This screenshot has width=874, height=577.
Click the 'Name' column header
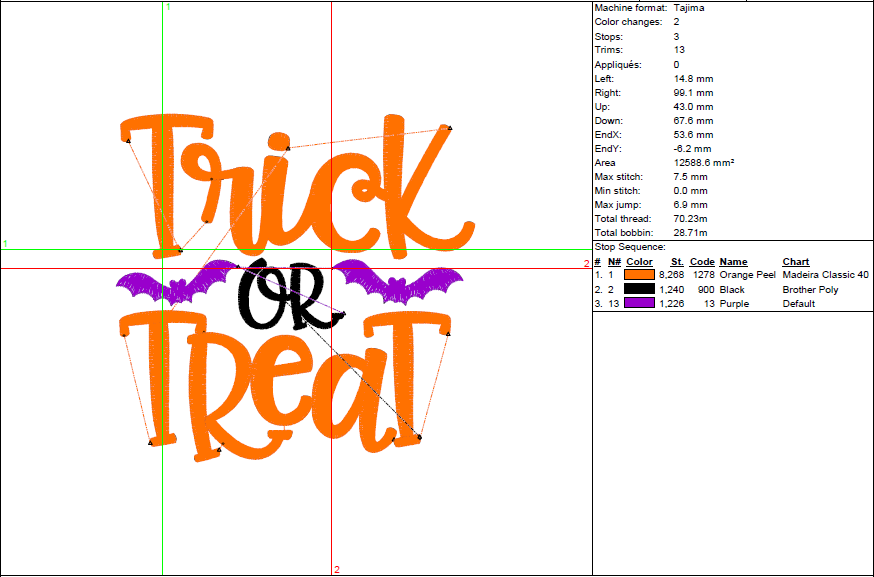point(733,262)
